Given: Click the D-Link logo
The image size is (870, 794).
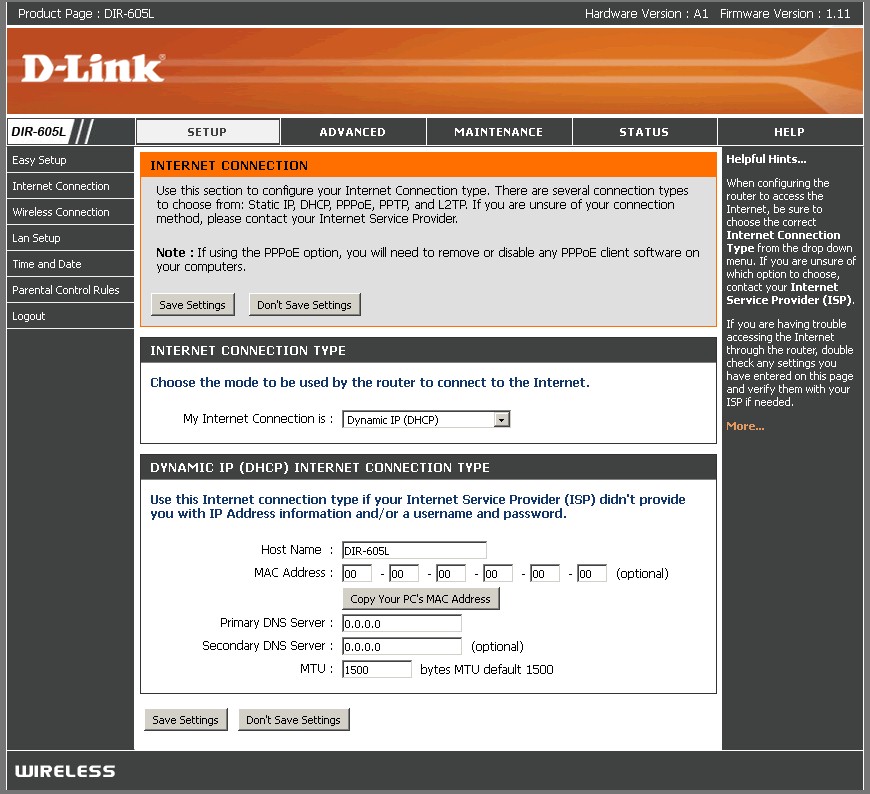Looking at the screenshot, I should pos(93,68).
